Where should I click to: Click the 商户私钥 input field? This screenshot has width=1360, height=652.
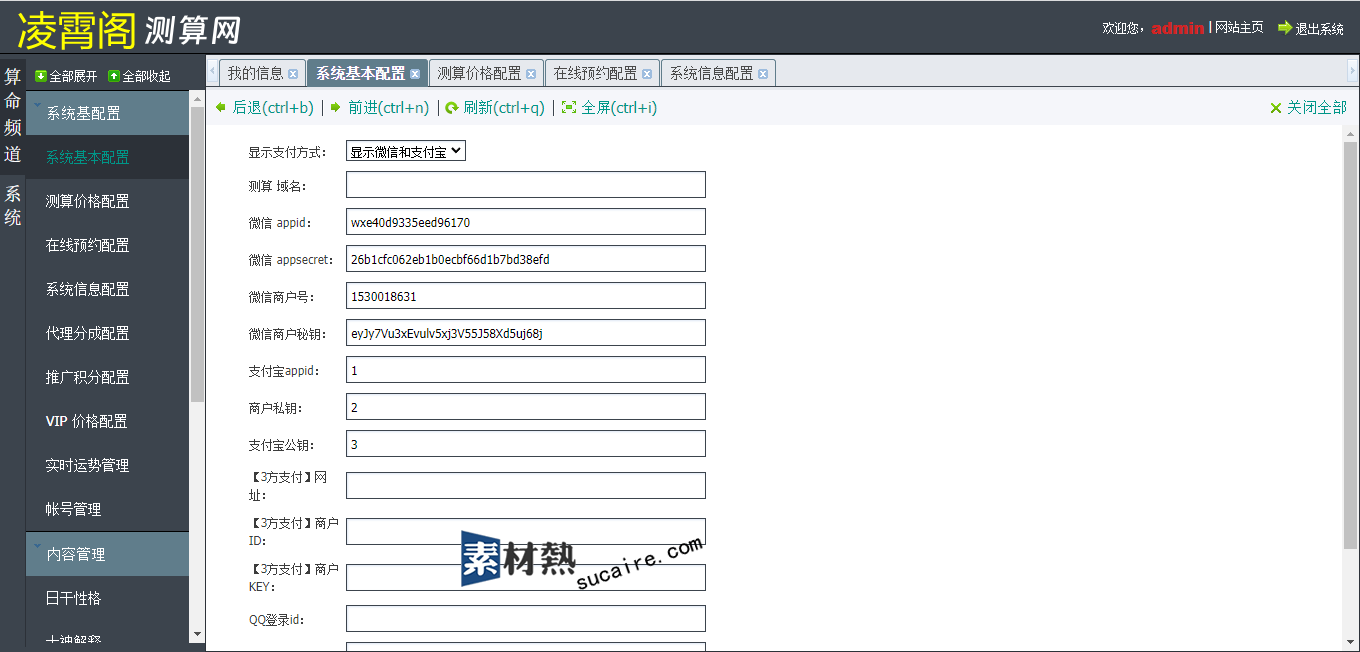pos(526,407)
